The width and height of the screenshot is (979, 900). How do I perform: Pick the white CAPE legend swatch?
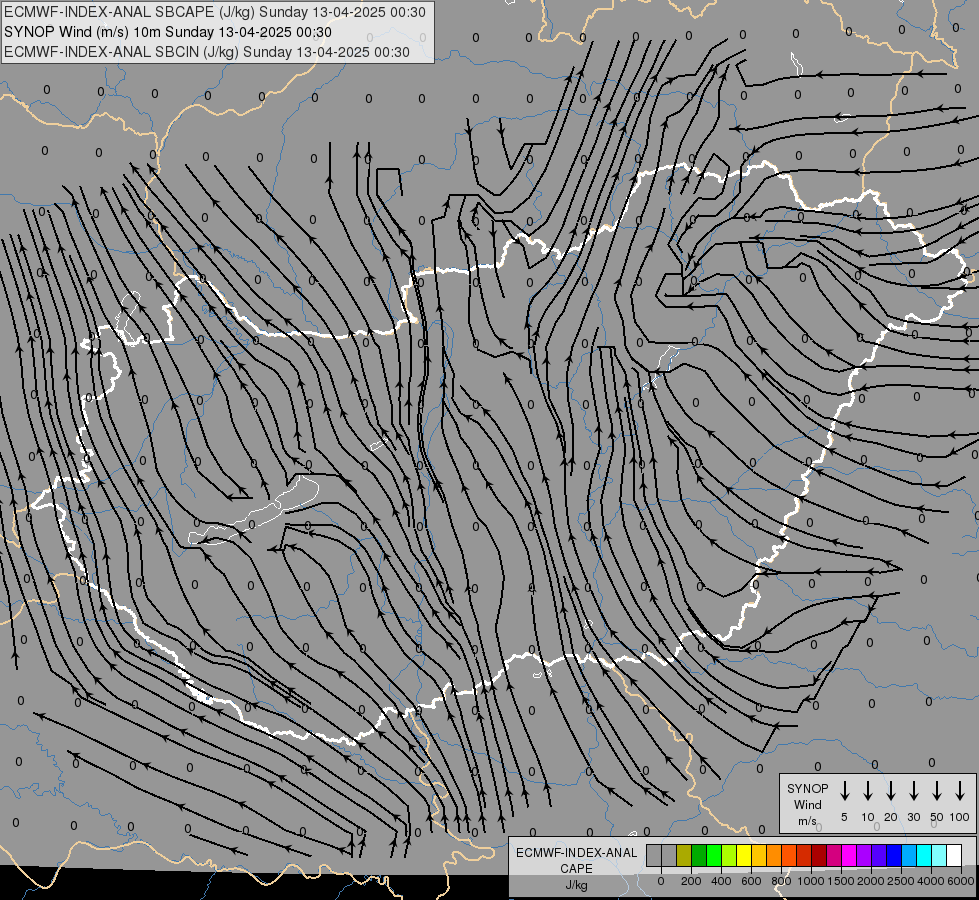[955, 855]
